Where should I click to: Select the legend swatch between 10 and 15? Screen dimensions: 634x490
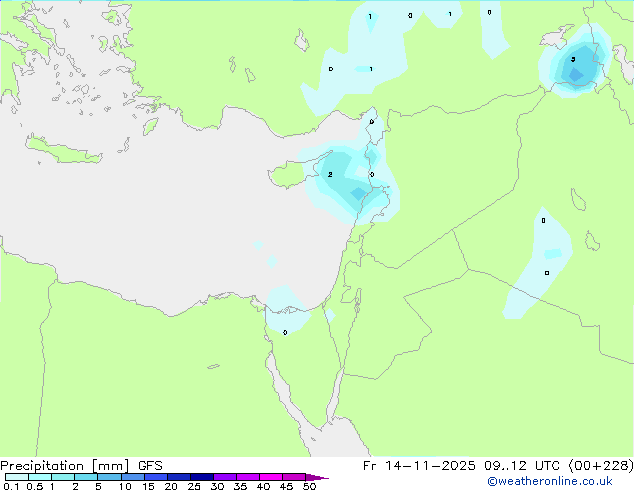(132, 477)
